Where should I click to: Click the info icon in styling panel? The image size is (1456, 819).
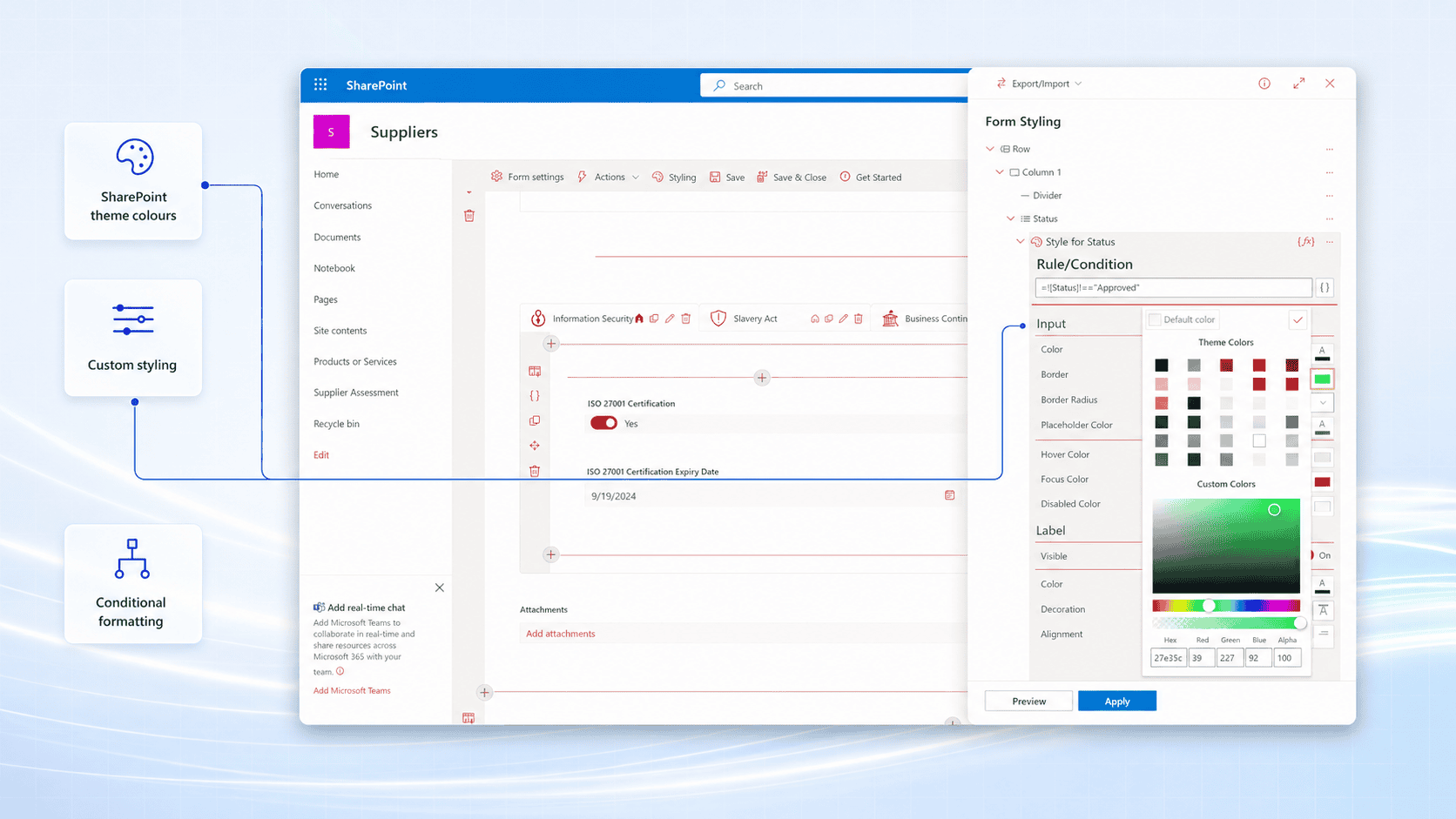(x=1264, y=84)
